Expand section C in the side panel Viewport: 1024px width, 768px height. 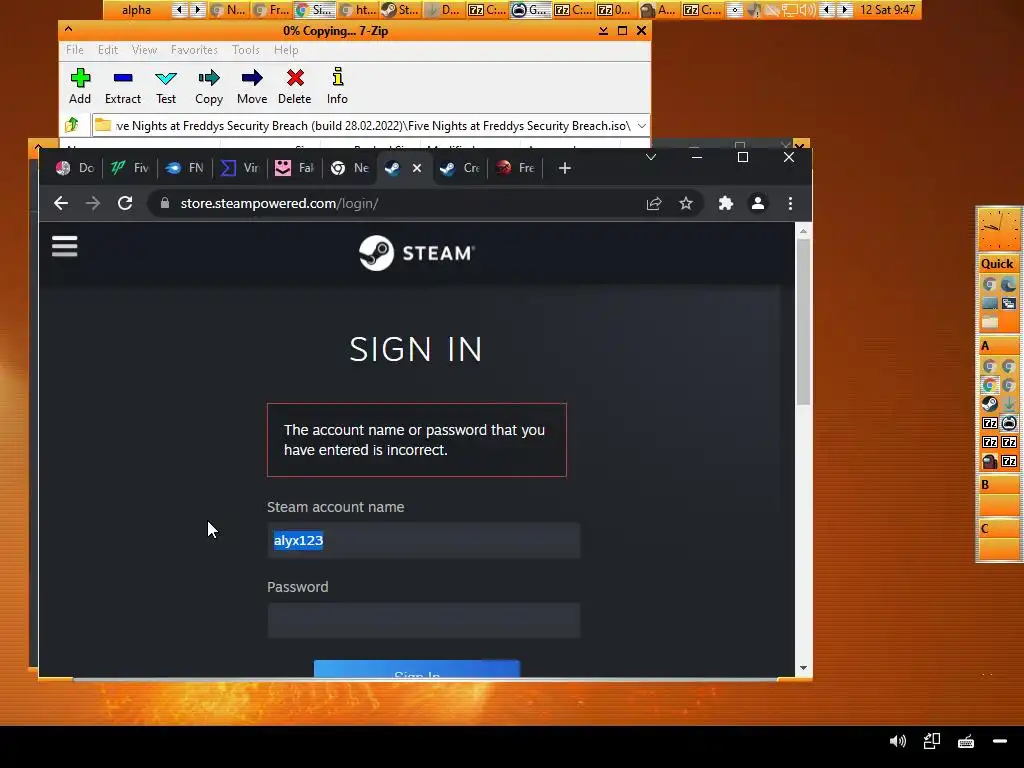coord(997,528)
